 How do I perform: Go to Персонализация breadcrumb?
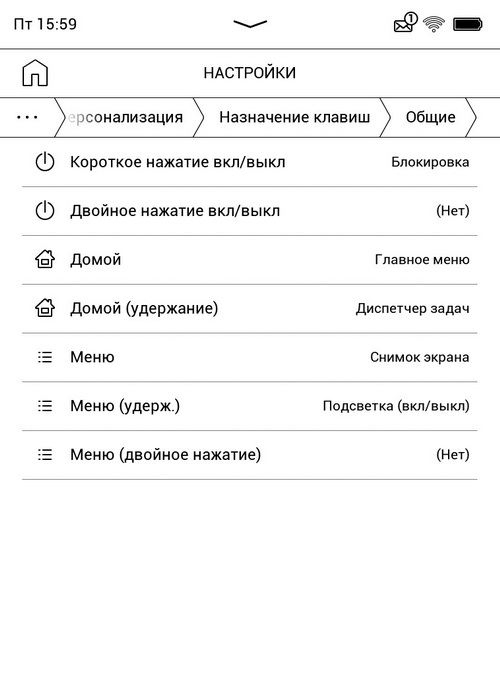click(126, 117)
